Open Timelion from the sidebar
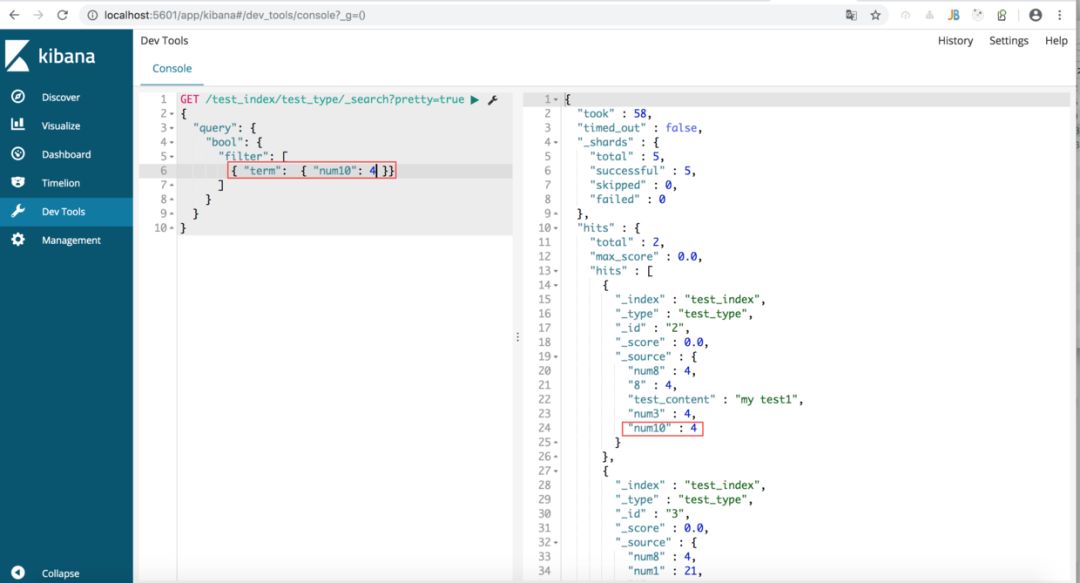 tap(60, 183)
